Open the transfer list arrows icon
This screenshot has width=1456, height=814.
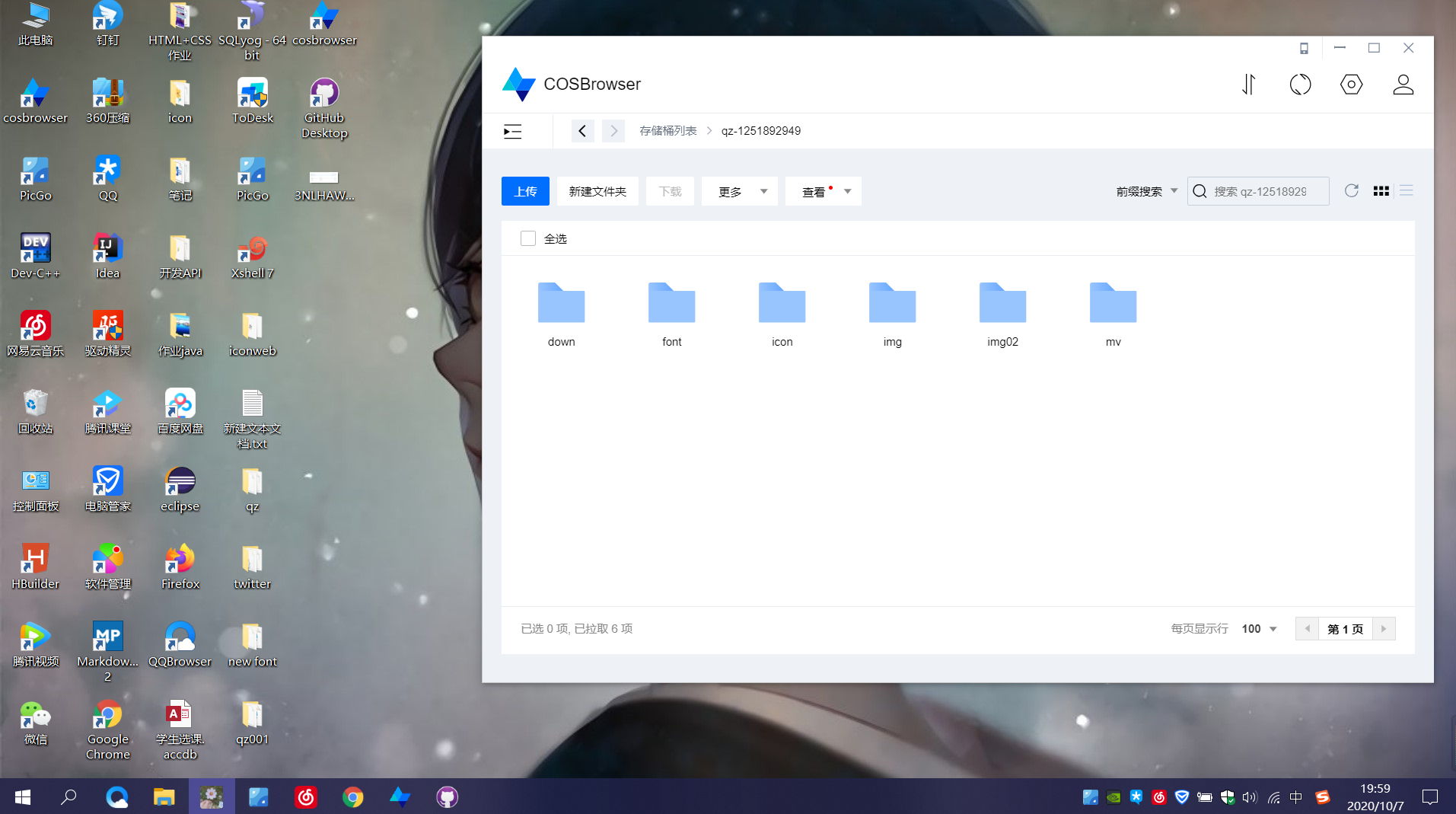[1248, 85]
